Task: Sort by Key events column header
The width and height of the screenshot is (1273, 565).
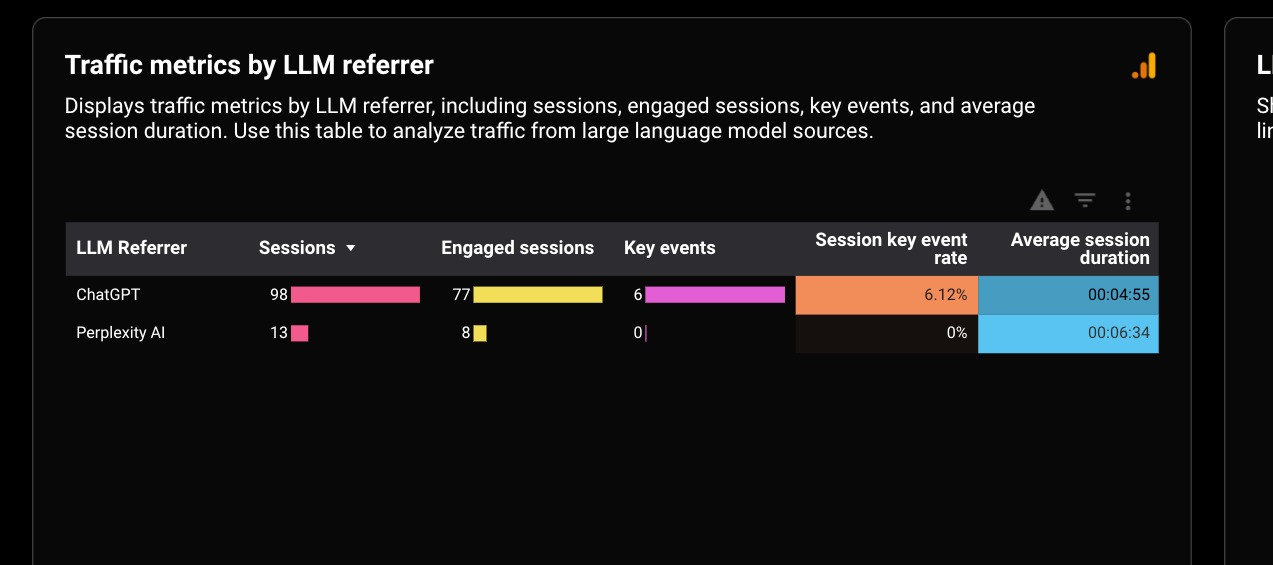Action: [670, 248]
